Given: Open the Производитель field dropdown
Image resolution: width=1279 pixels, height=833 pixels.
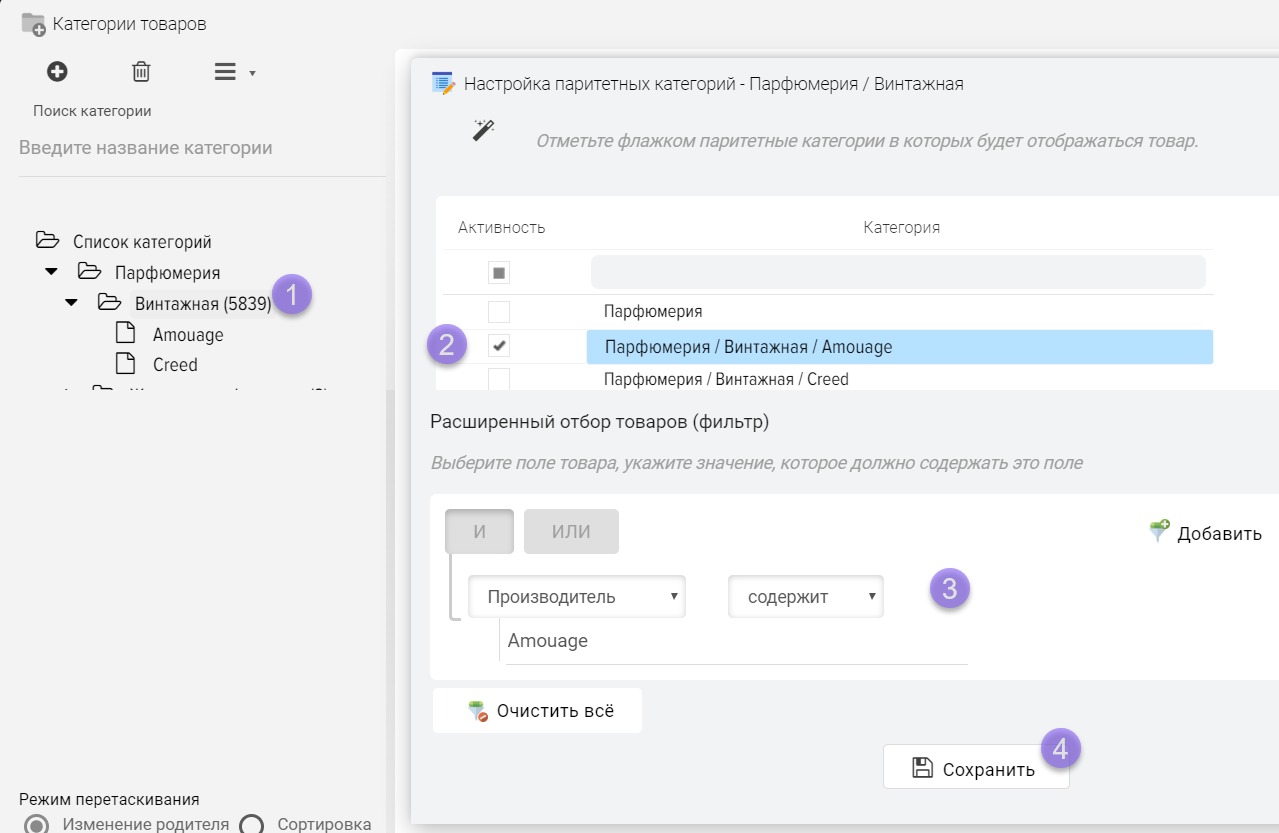Looking at the screenshot, I should (577, 597).
